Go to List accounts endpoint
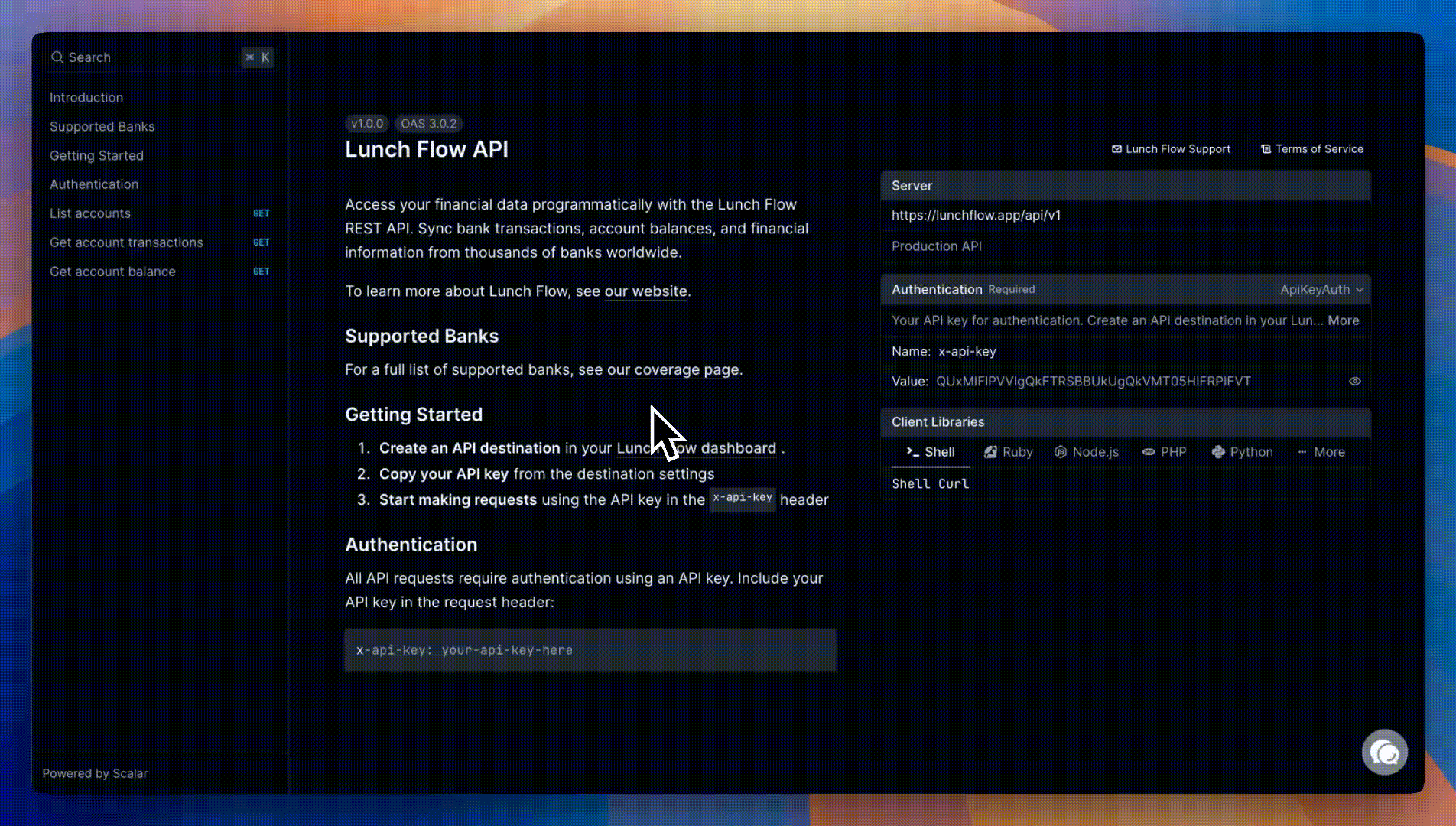 [x=90, y=213]
